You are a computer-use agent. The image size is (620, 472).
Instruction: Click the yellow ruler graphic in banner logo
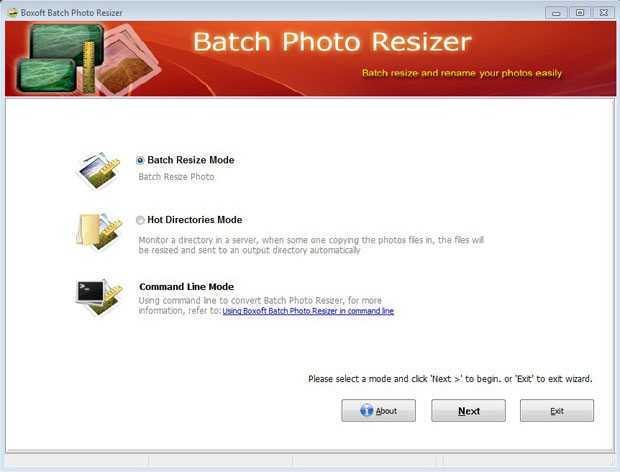pos(89,66)
